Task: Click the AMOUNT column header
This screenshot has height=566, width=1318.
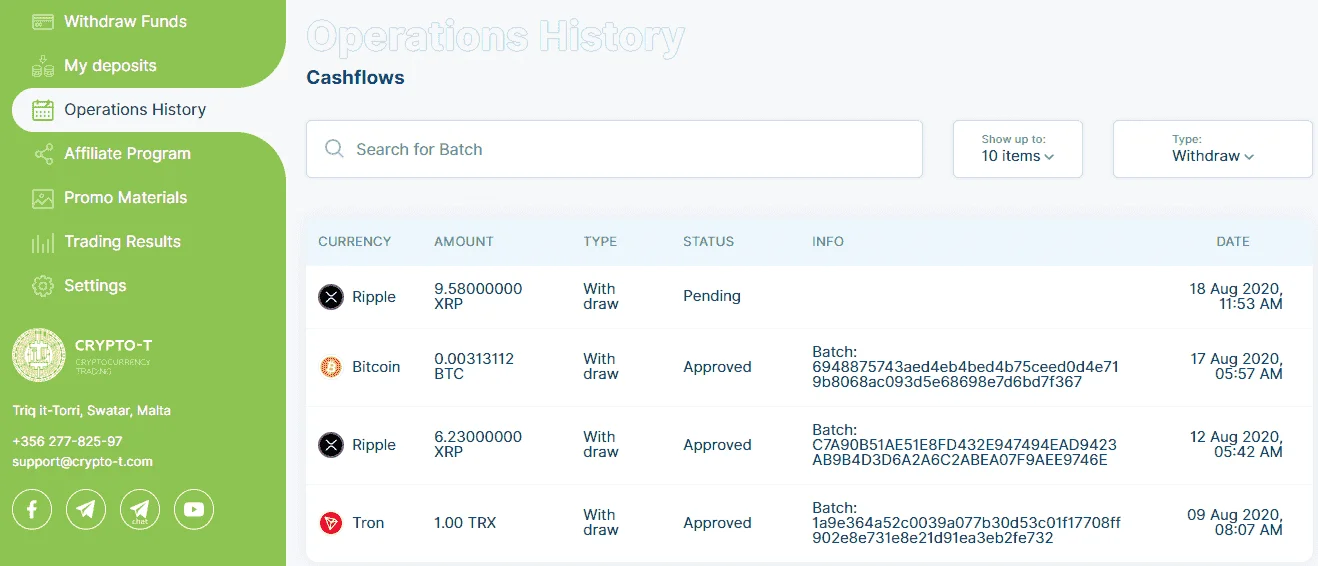Action: point(464,242)
